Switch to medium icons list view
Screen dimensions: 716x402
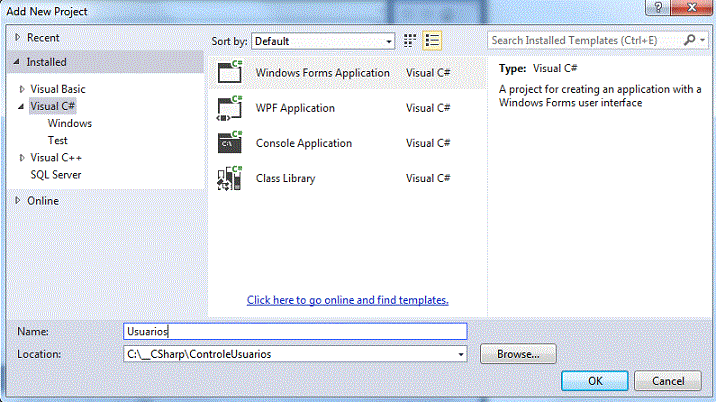[432, 41]
